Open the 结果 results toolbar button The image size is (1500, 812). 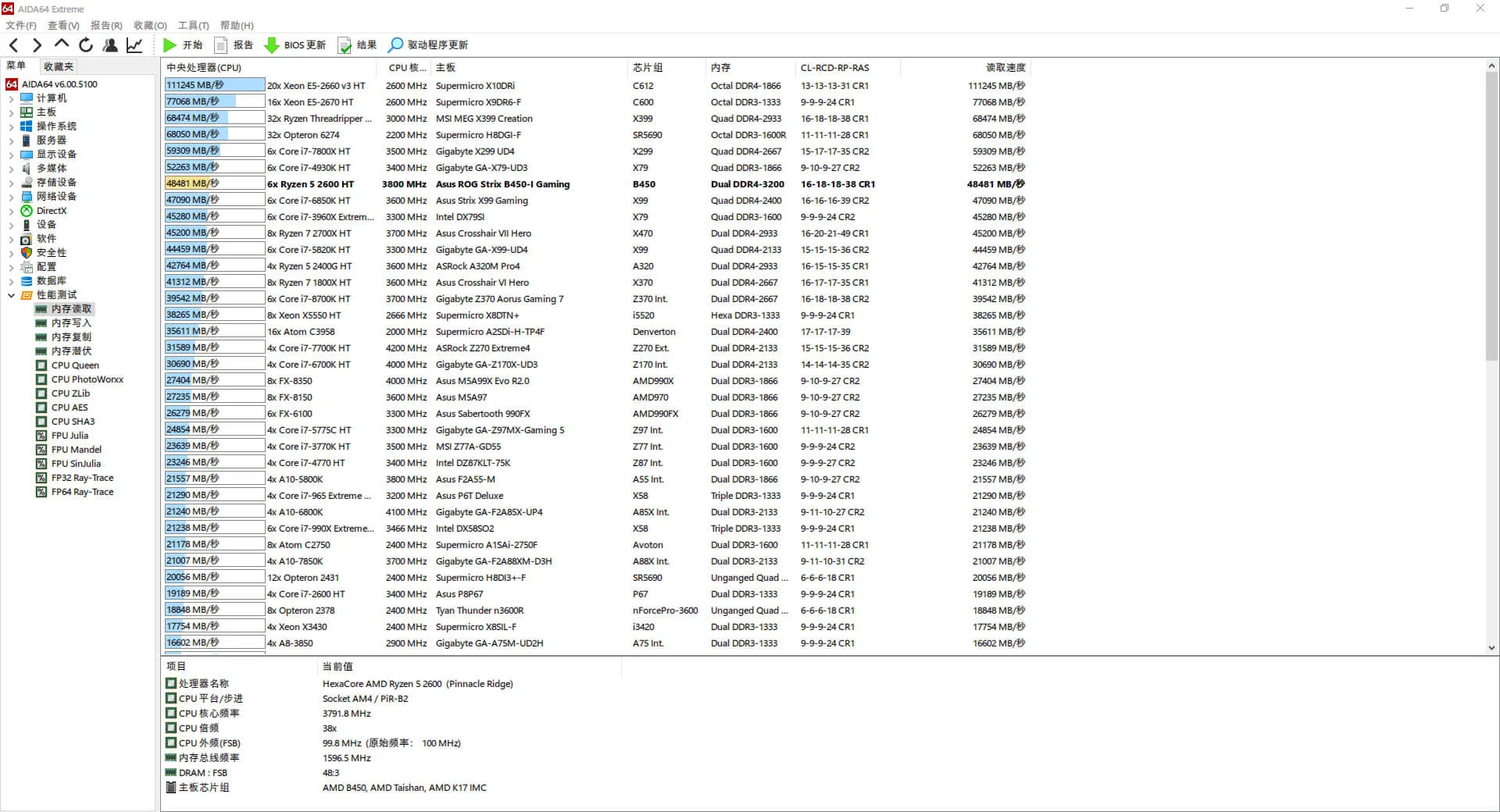tap(357, 45)
